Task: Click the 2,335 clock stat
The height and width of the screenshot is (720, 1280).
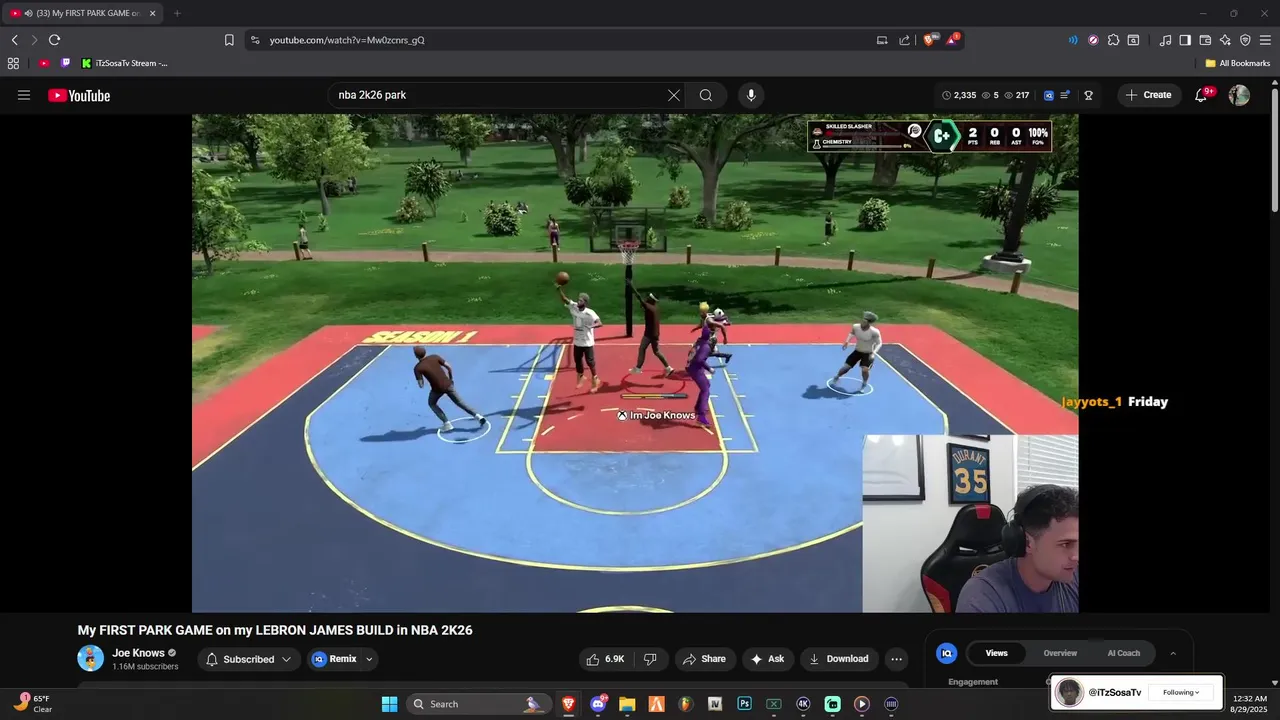Action: point(959,95)
